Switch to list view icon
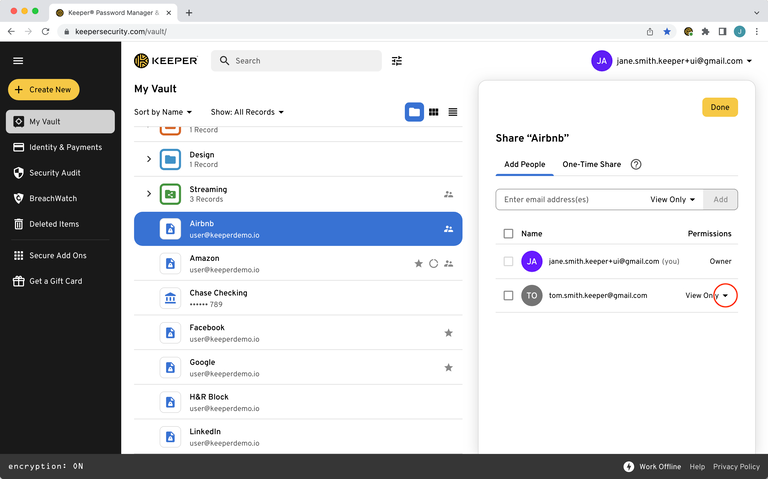The height and width of the screenshot is (479, 768). tap(453, 112)
